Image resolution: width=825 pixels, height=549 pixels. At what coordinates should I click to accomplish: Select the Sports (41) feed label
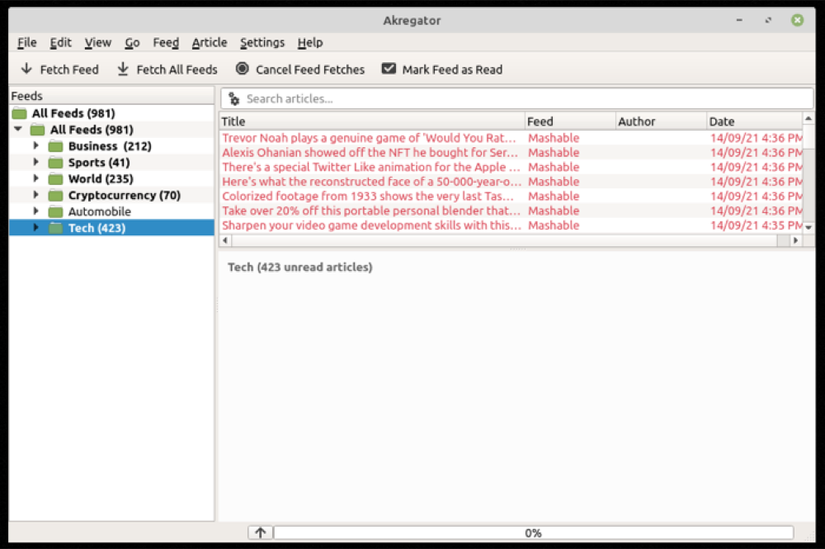click(99, 163)
